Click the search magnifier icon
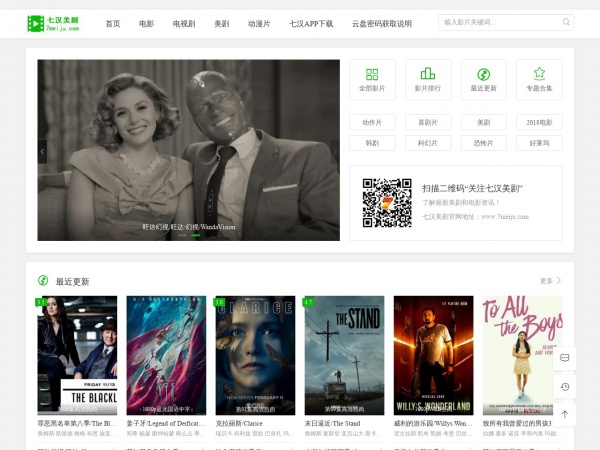The height and width of the screenshot is (450, 600). tap(566, 22)
